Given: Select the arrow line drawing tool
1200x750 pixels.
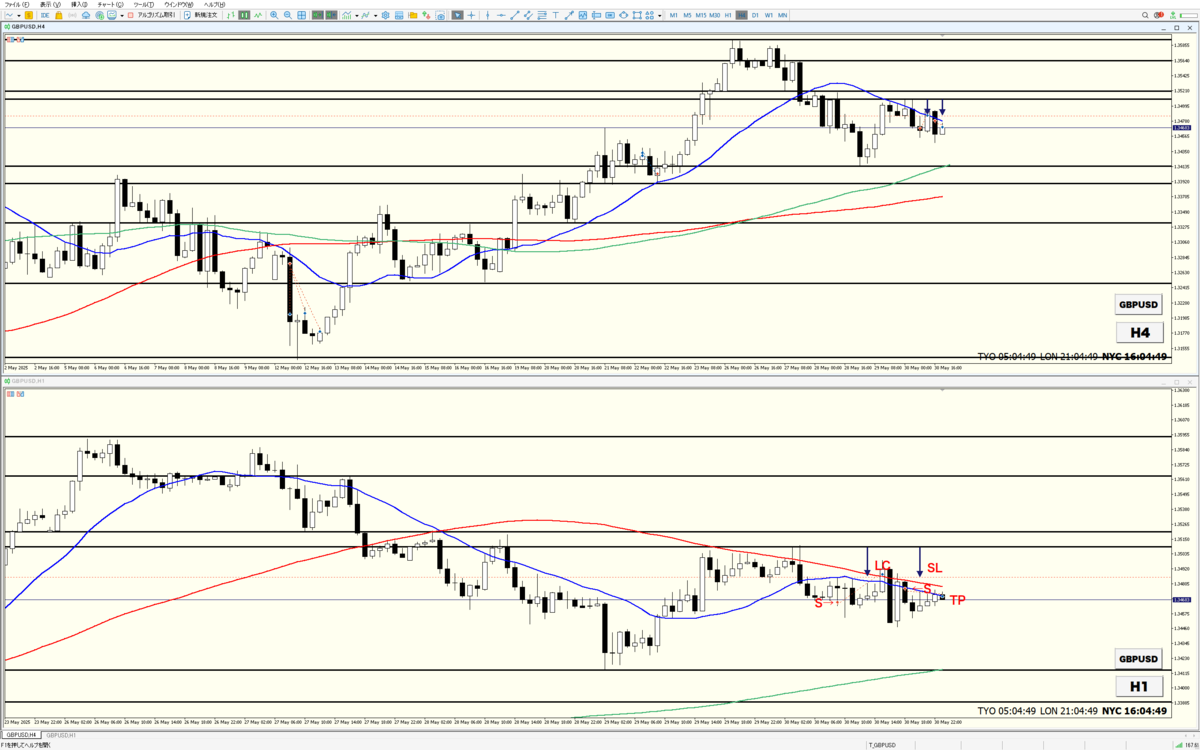Looking at the screenshot, I should 569,15.
